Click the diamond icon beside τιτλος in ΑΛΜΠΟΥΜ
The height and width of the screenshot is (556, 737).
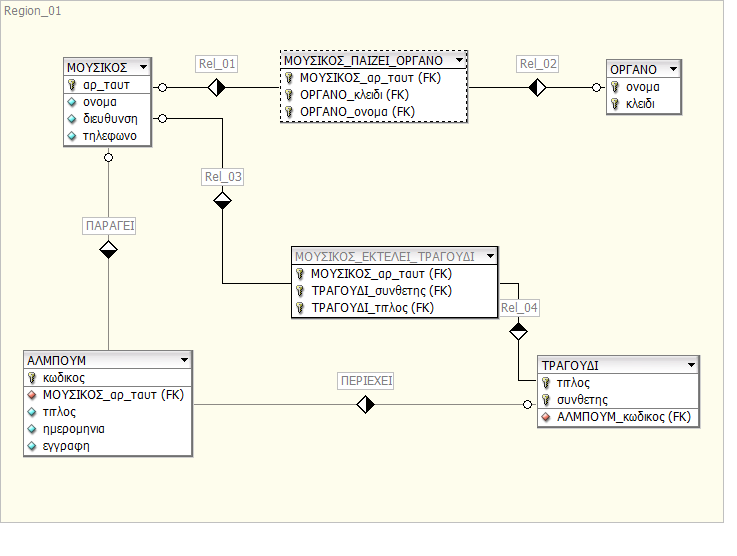32,412
